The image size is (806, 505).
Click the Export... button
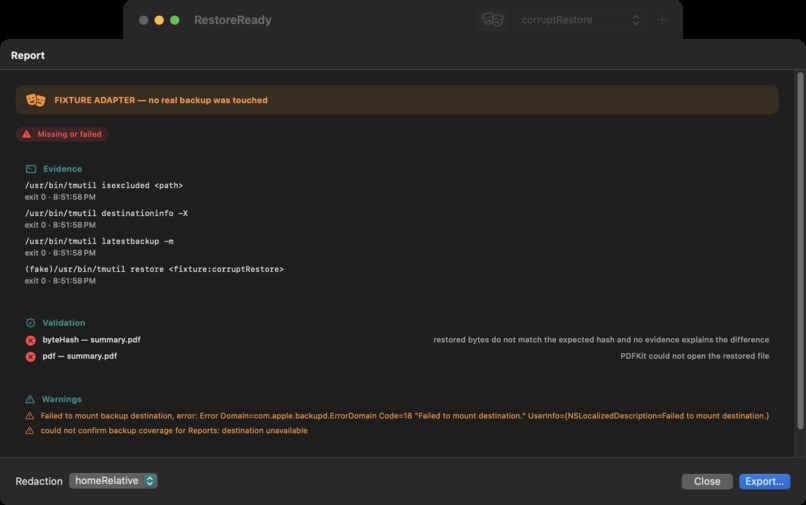click(764, 481)
